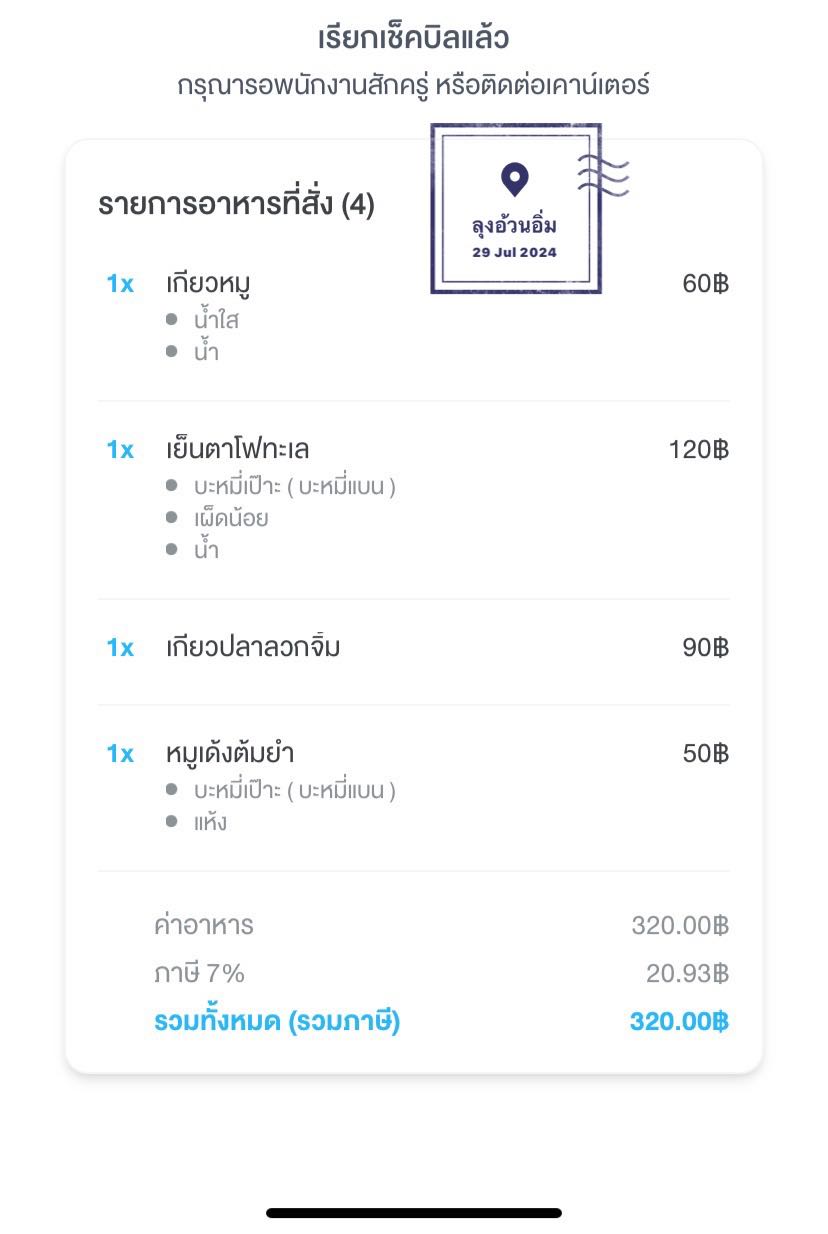
Task: Select the รายการอาหารที่สั่ง (4) section heading
Action: (x=236, y=205)
